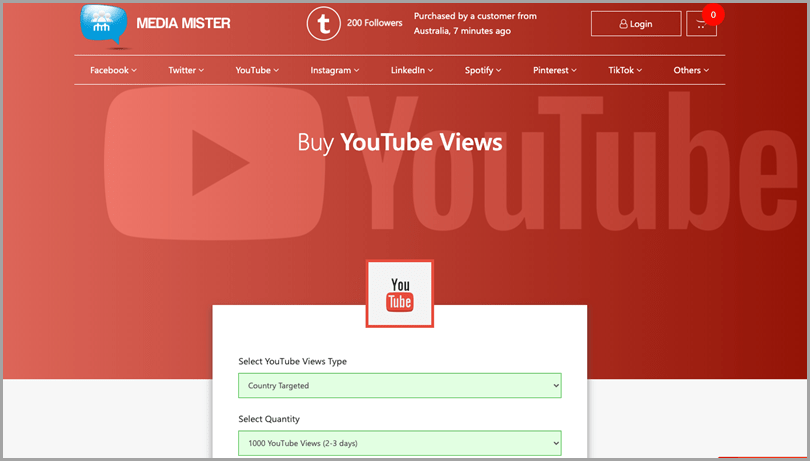The width and height of the screenshot is (810, 461).
Task: Open the Facebook menu
Action: 113,70
